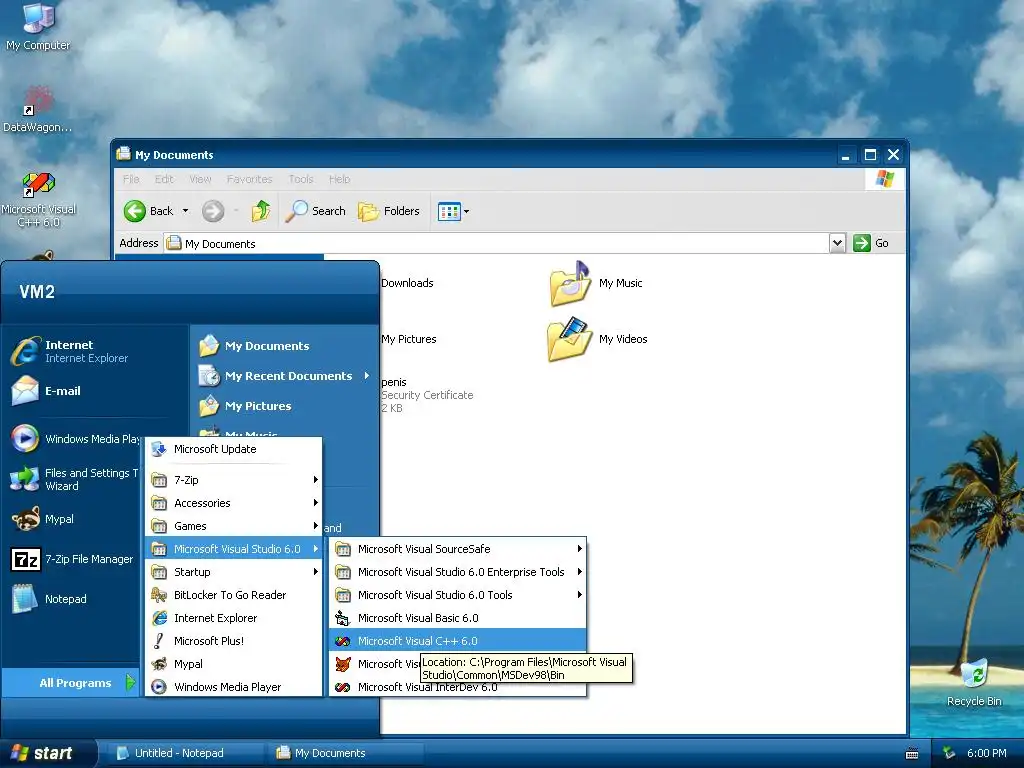The width and height of the screenshot is (1024, 768).
Task: Launch Notepad from the Start menu
Action: point(49,599)
